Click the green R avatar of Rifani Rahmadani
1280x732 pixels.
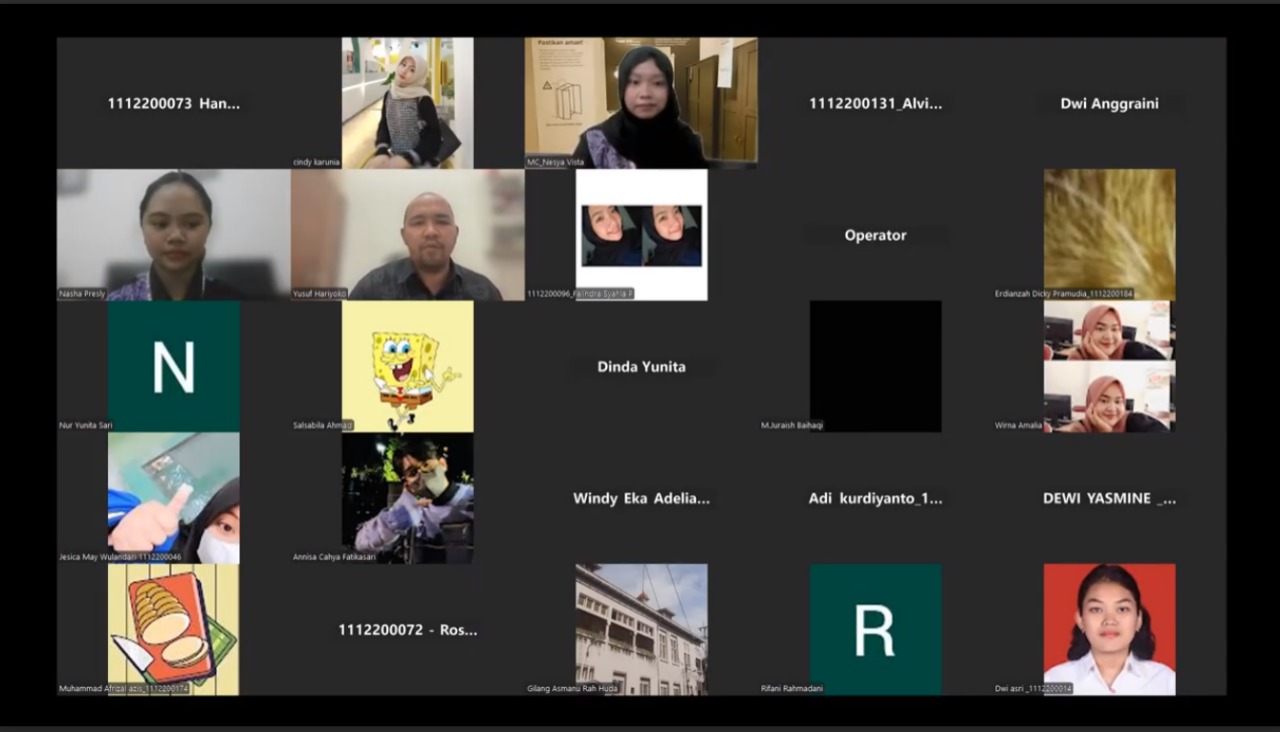875,629
